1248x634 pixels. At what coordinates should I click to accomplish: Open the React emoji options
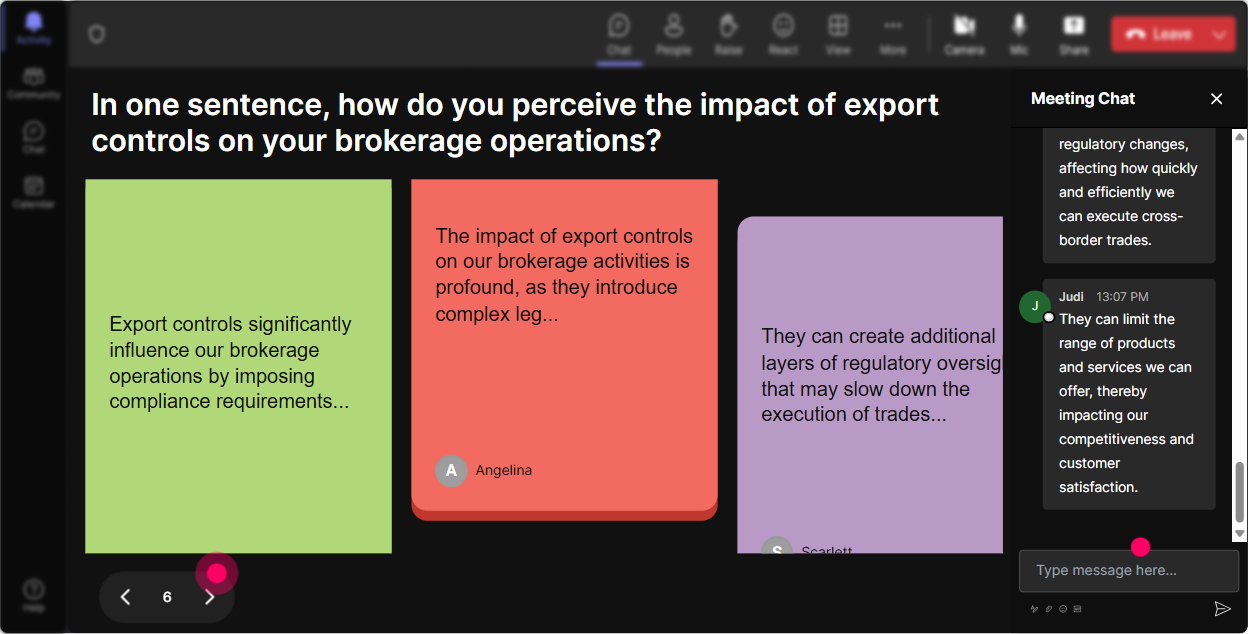pos(783,34)
